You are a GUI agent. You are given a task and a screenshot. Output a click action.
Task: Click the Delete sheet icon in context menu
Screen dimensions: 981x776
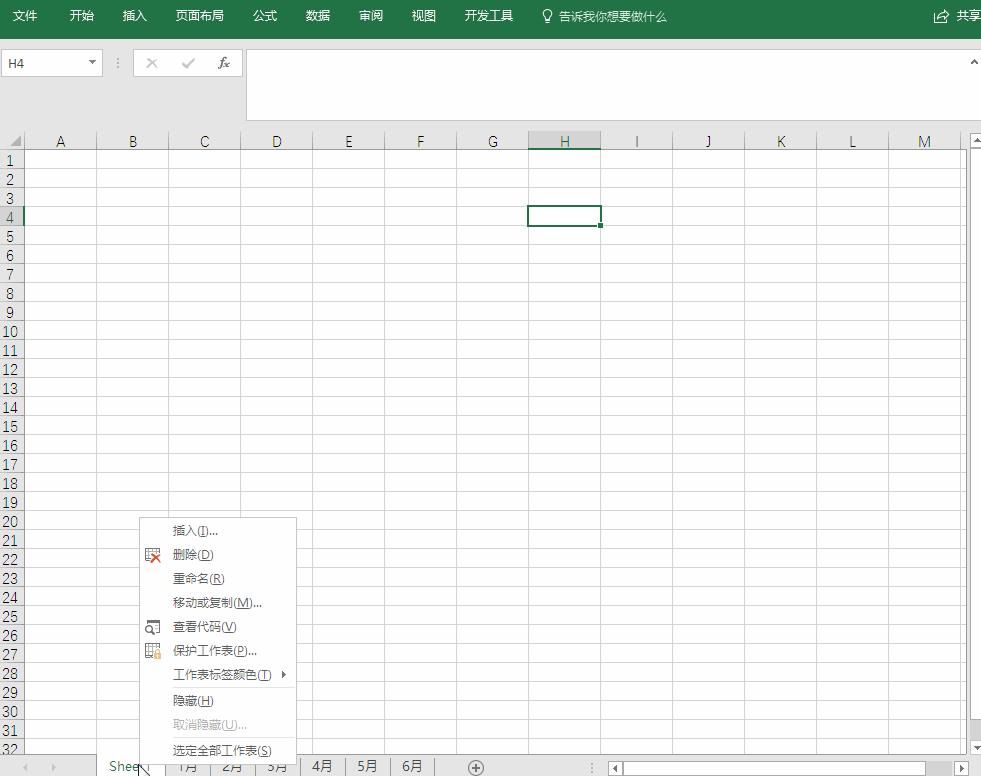(153, 554)
